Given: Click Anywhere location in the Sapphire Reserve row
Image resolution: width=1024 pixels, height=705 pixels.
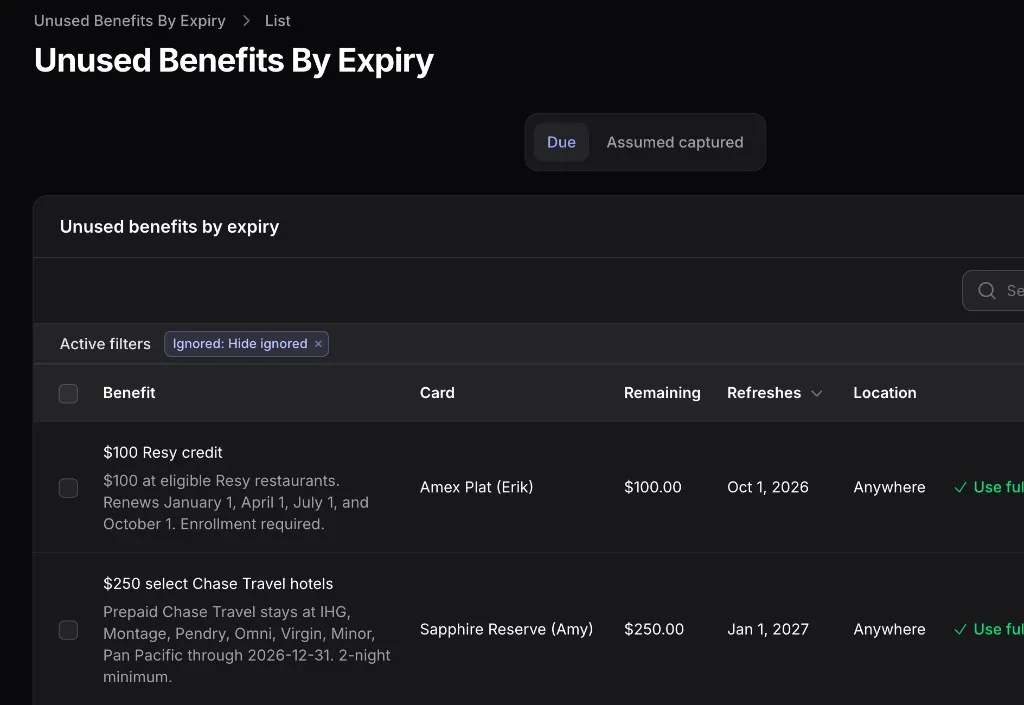Looking at the screenshot, I should [x=889, y=629].
